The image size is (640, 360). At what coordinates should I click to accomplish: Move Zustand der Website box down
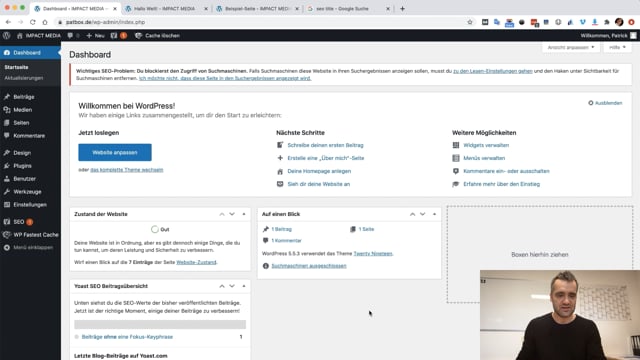[x=232, y=214]
